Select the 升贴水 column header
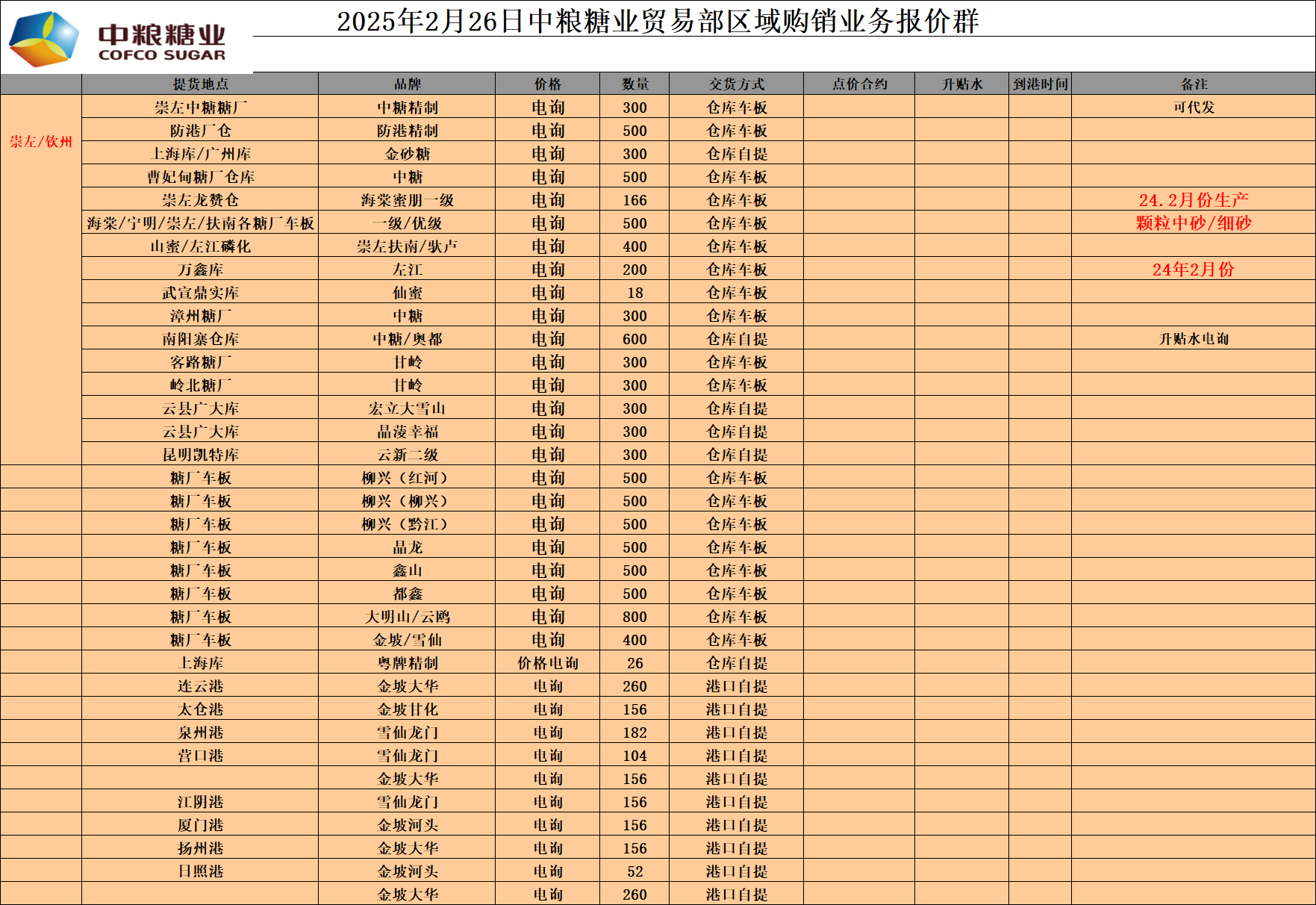1316x905 pixels. [x=961, y=84]
